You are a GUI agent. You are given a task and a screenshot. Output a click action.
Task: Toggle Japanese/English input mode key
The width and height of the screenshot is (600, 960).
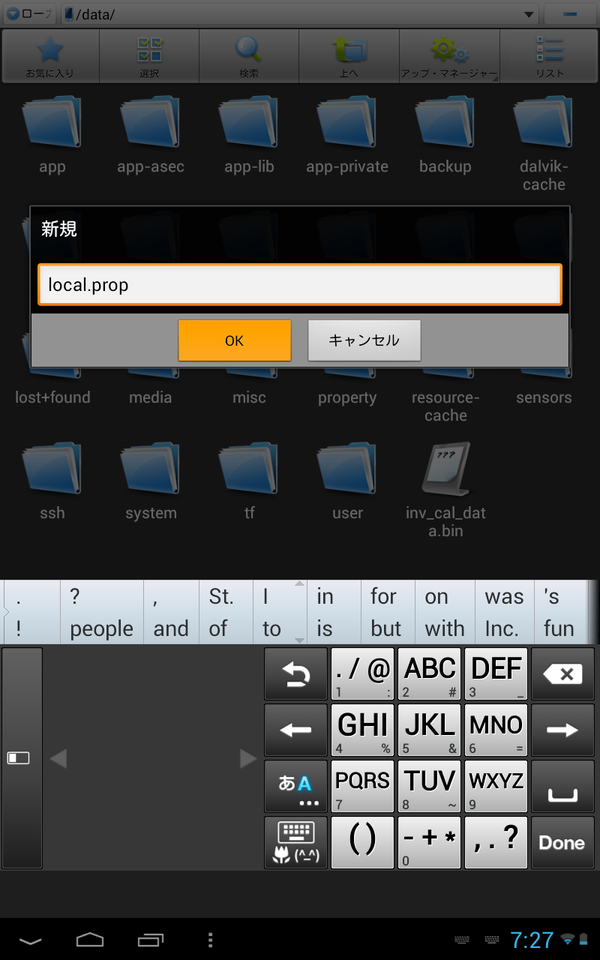[296, 786]
